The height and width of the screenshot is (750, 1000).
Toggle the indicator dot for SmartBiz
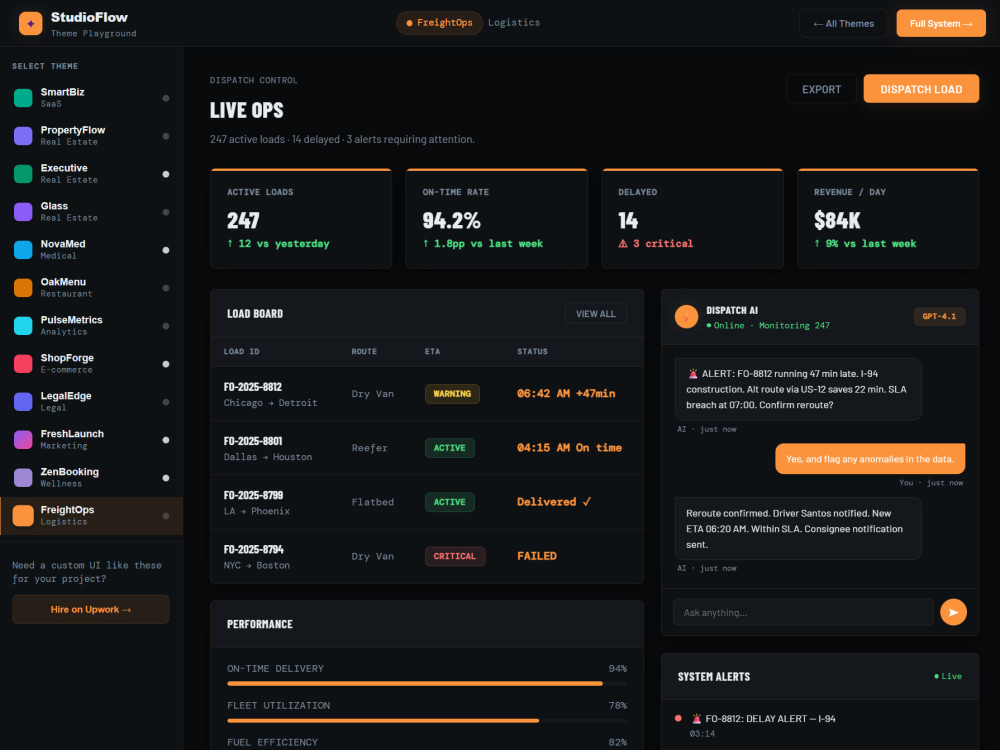click(x=166, y=98)
